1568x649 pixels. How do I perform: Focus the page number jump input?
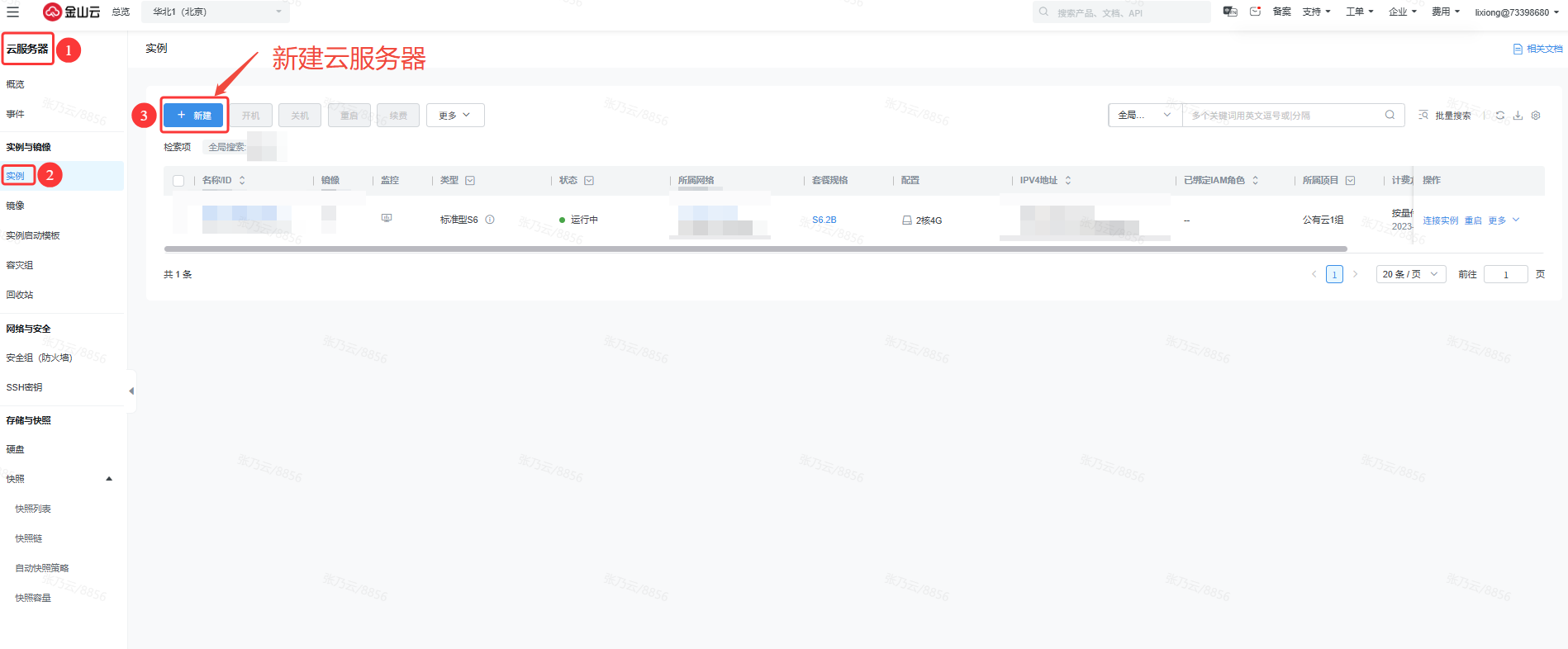[x=1505, y=274]
